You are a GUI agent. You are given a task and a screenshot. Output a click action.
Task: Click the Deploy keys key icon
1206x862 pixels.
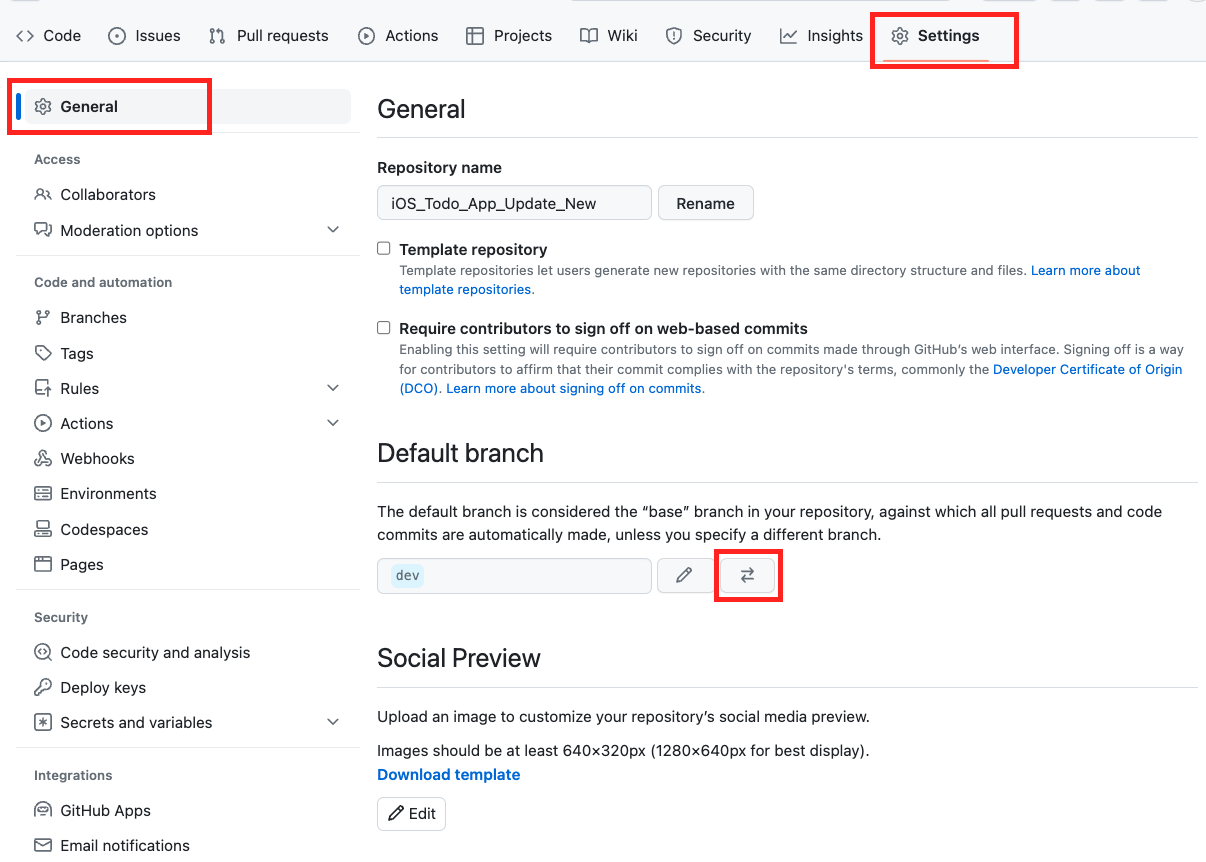pos(43,688)
